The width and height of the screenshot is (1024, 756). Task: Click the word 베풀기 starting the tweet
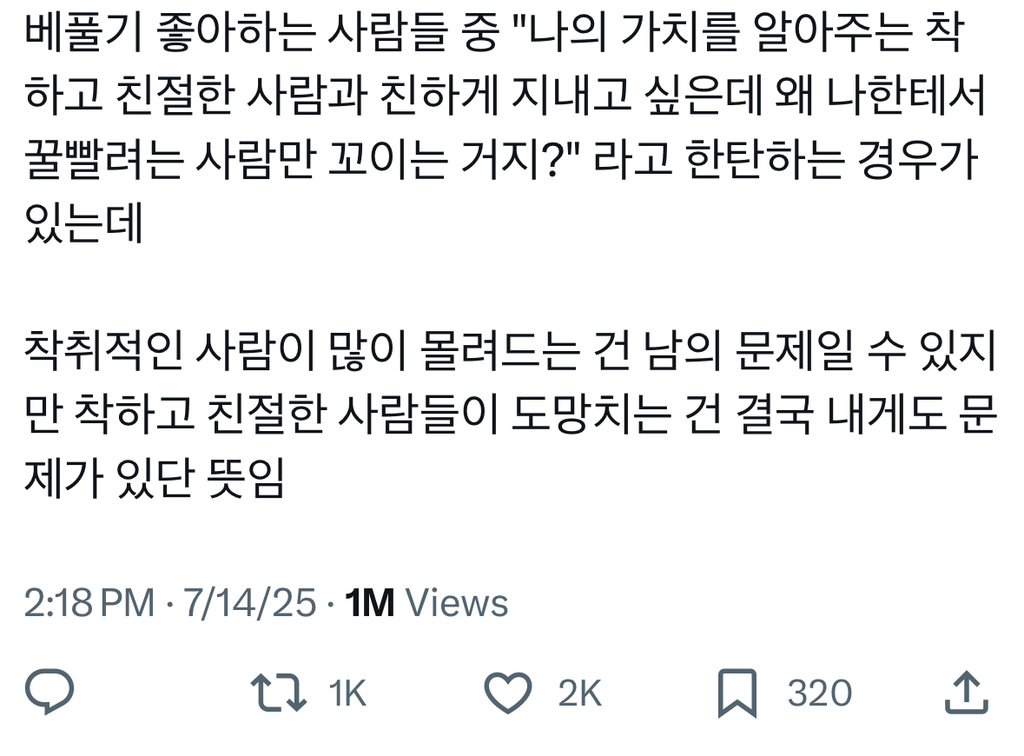(84, 32)
